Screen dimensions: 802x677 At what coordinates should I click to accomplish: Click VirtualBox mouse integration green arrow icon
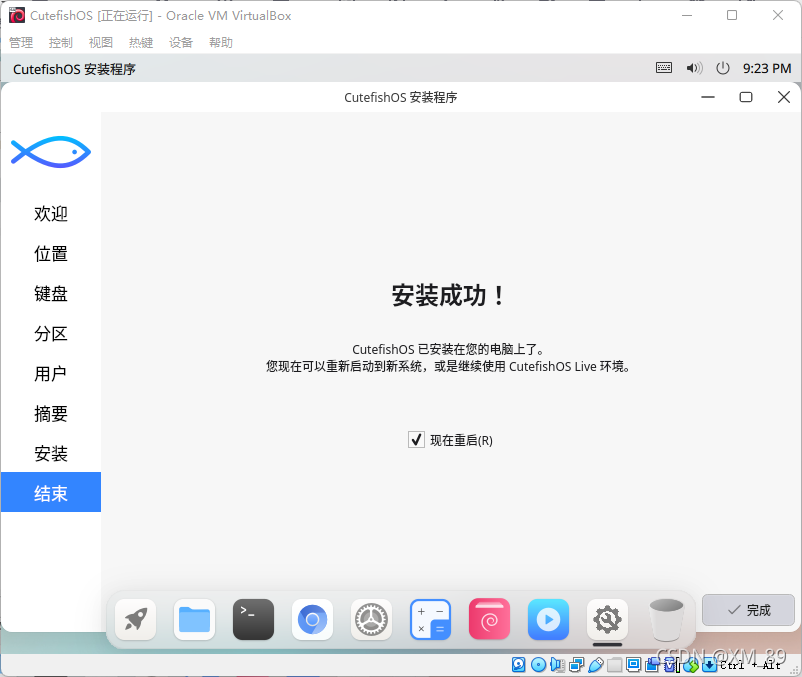(689, 665)
